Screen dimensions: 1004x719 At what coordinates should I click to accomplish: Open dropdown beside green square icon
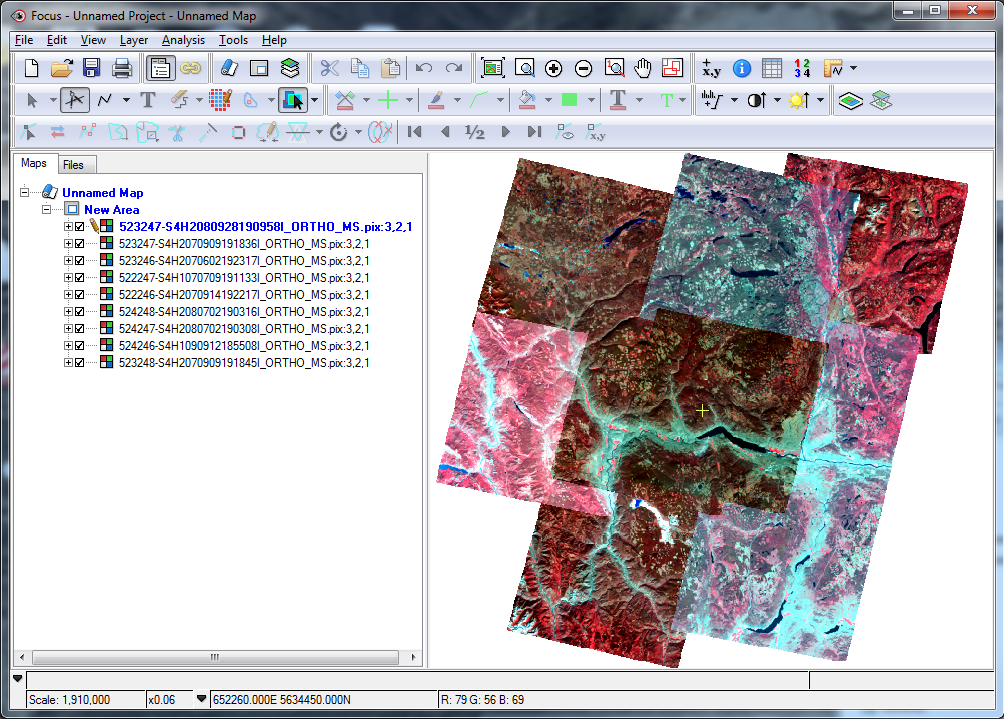[x=591, y=101]
